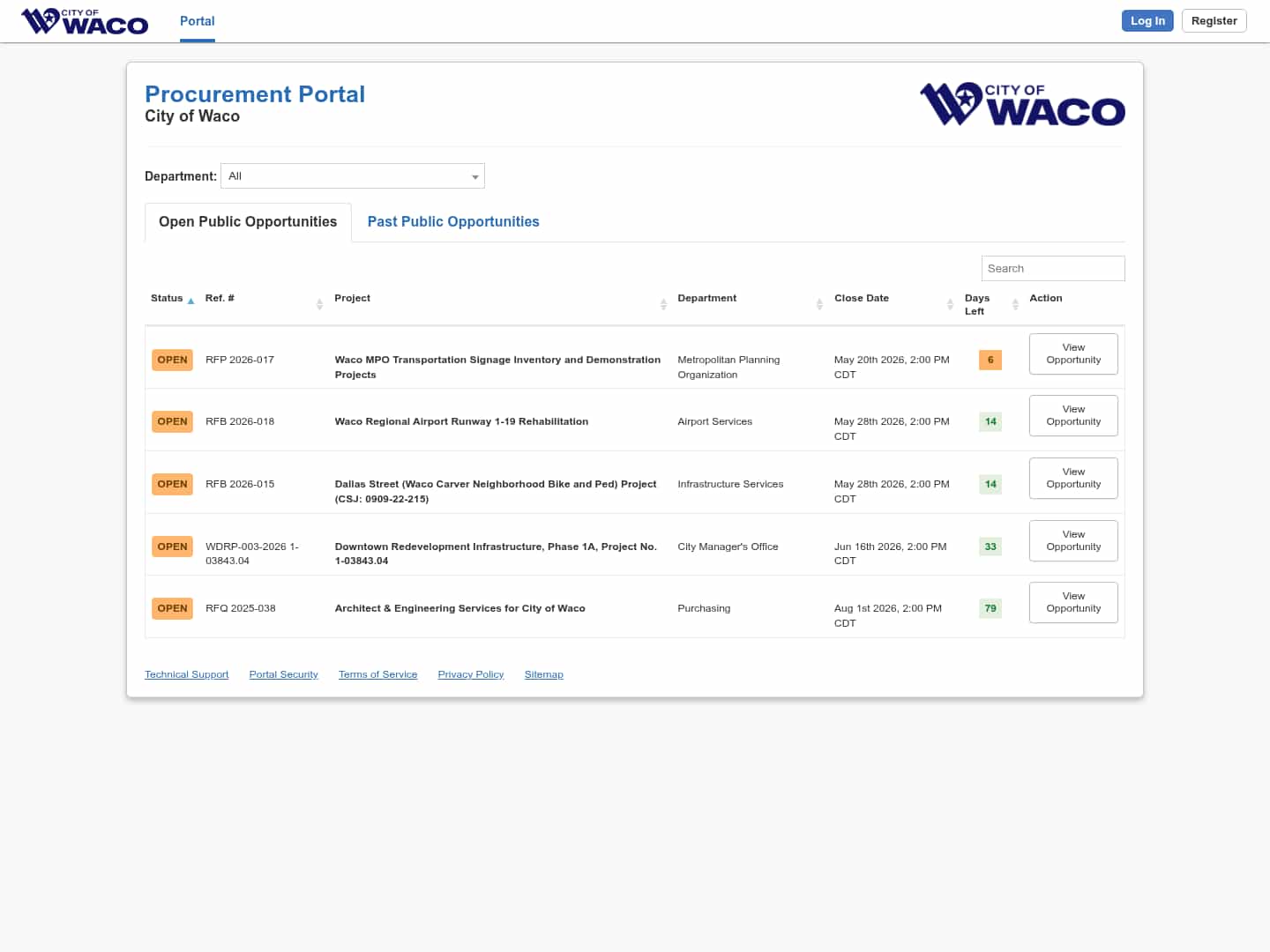Click City Manager's Office department cell
1270x952 pixels.
click(x=728, y=547)
